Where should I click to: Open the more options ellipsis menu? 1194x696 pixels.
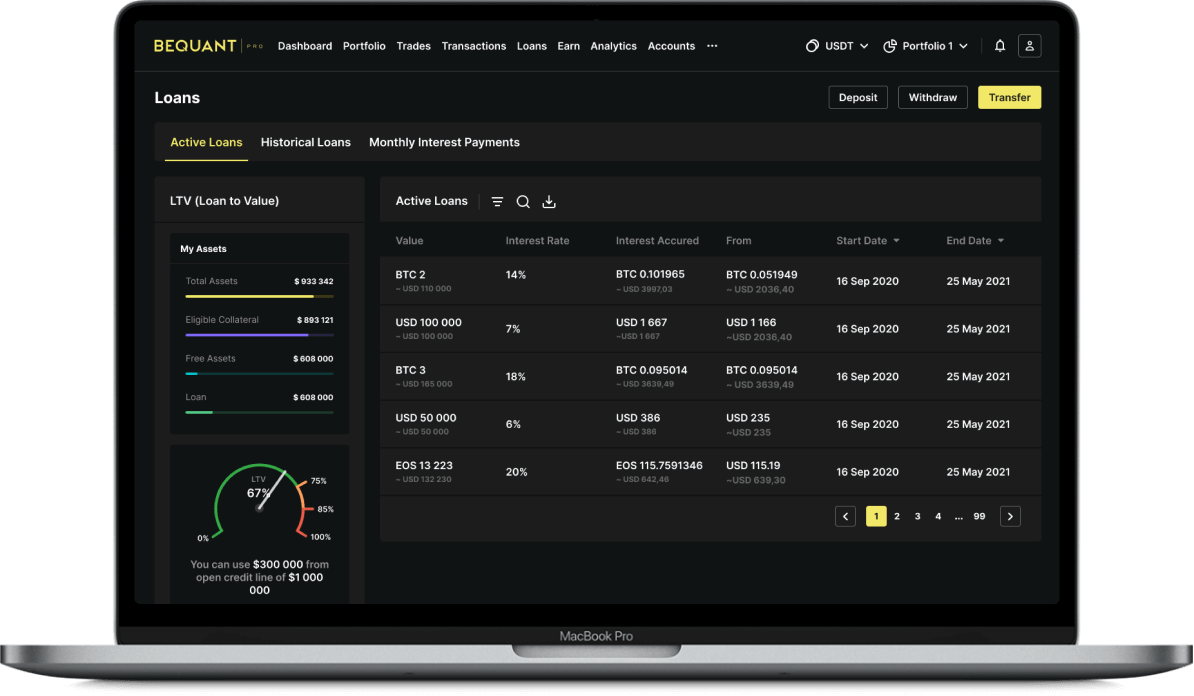coord(712,46)
